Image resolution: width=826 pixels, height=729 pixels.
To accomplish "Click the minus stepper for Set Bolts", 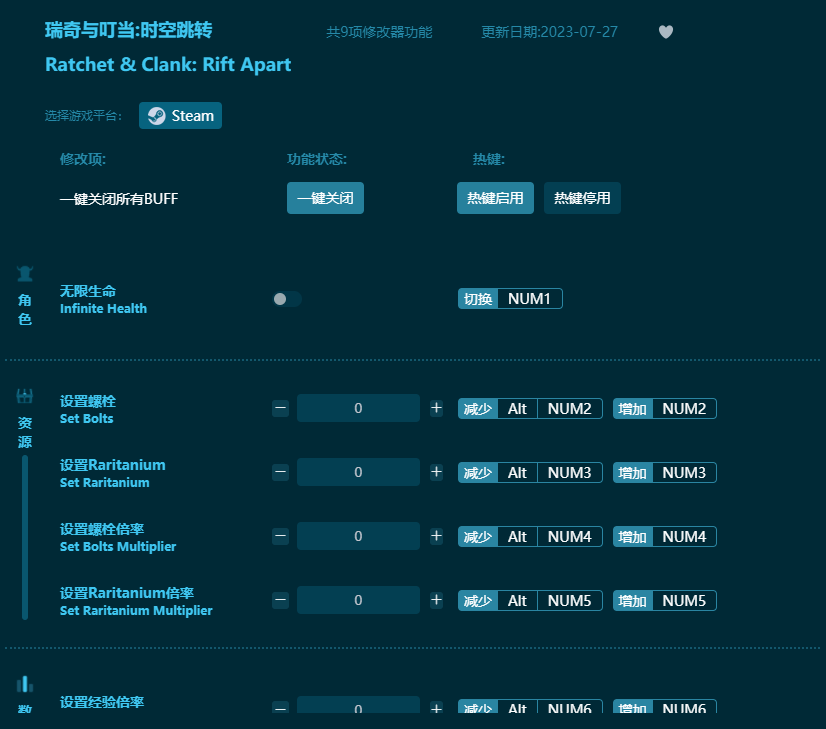I will (280, 407).
